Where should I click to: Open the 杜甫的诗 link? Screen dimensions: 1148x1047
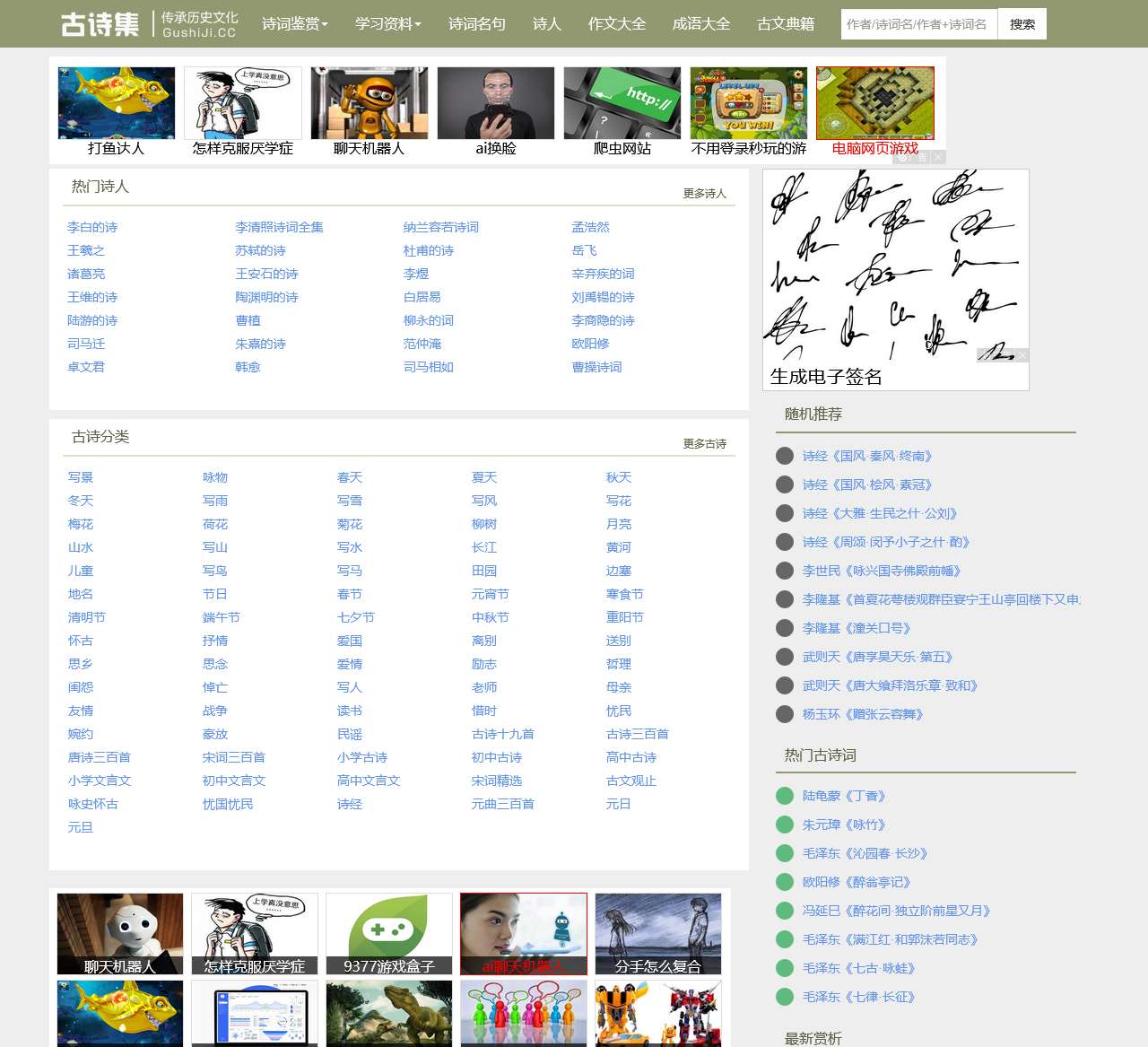429,250
